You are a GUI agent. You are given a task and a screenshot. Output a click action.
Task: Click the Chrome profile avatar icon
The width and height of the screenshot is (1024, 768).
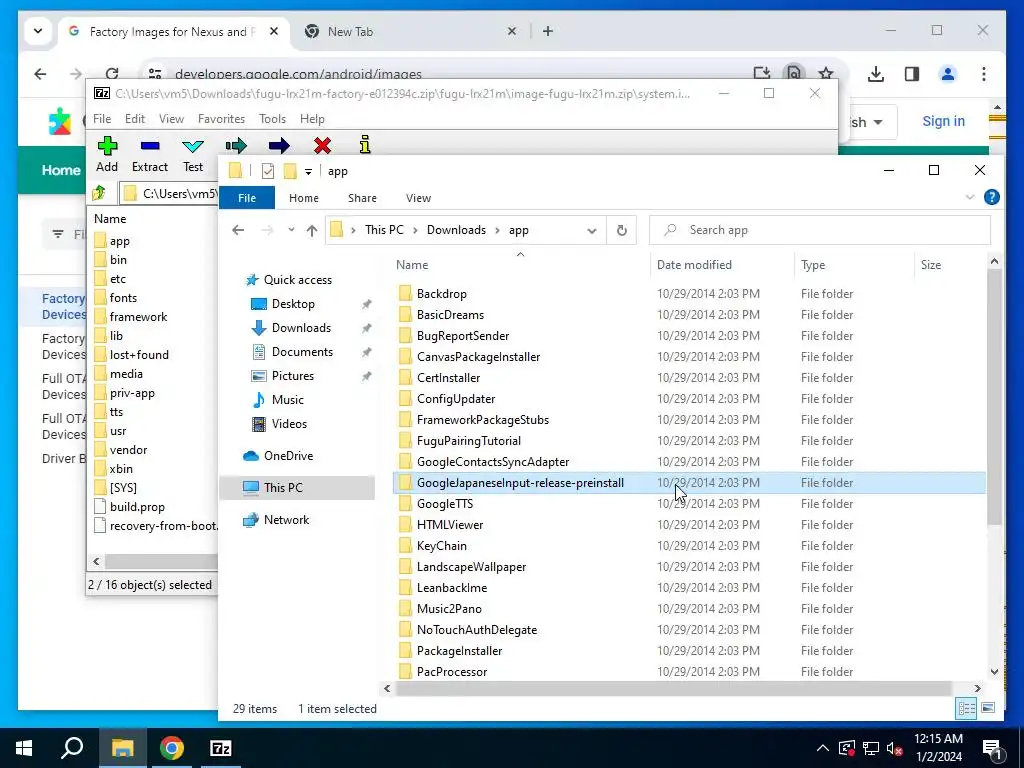pyautogui.click(x=948, y=74)
